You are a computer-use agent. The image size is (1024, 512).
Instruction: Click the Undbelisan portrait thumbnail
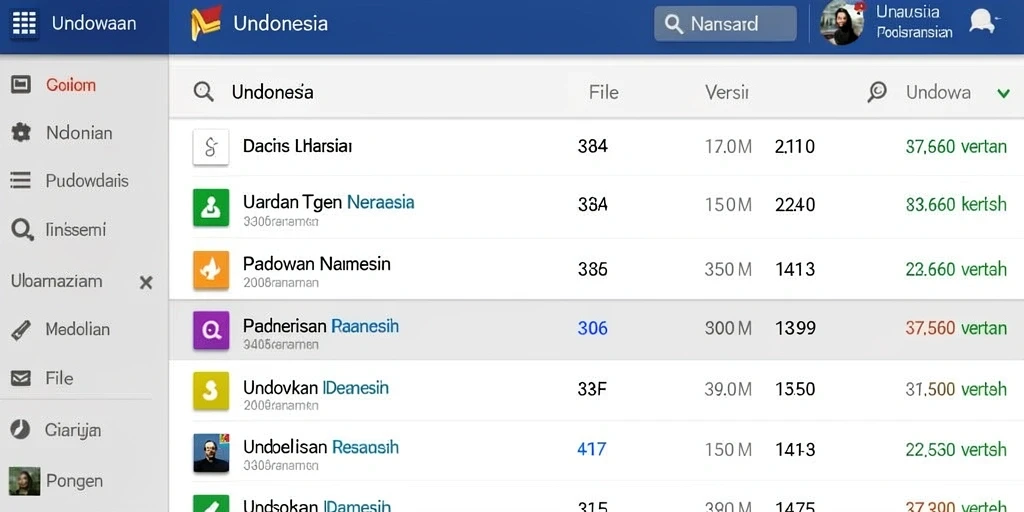pos(211,453)
